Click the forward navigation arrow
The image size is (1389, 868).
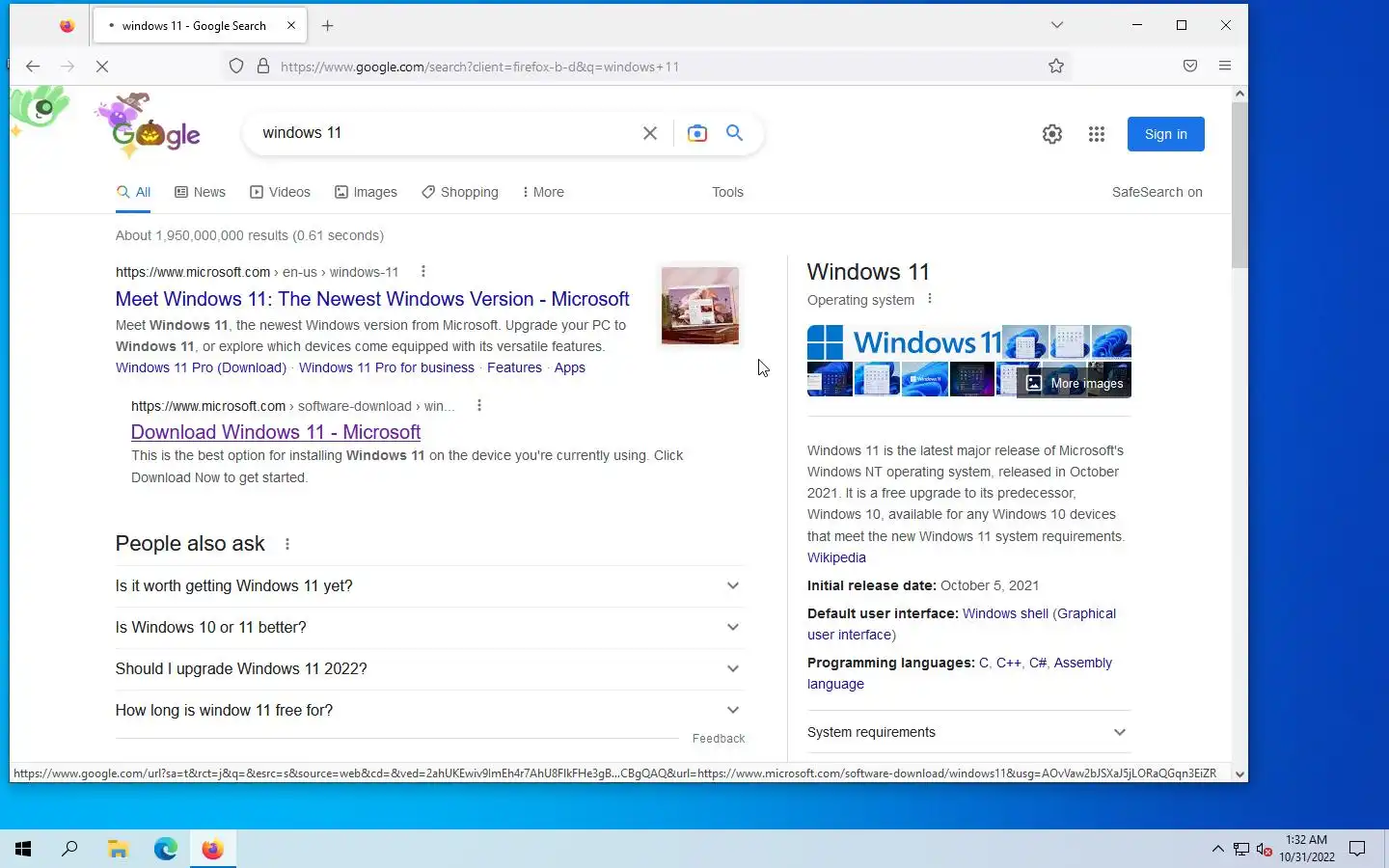pyautogui.click(x=68, y=67)
